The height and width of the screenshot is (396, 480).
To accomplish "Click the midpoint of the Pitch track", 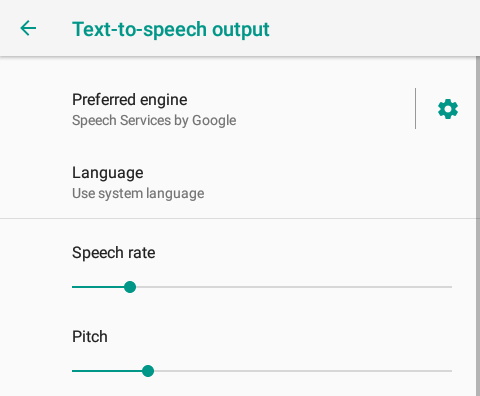I will tap(262, 371).
